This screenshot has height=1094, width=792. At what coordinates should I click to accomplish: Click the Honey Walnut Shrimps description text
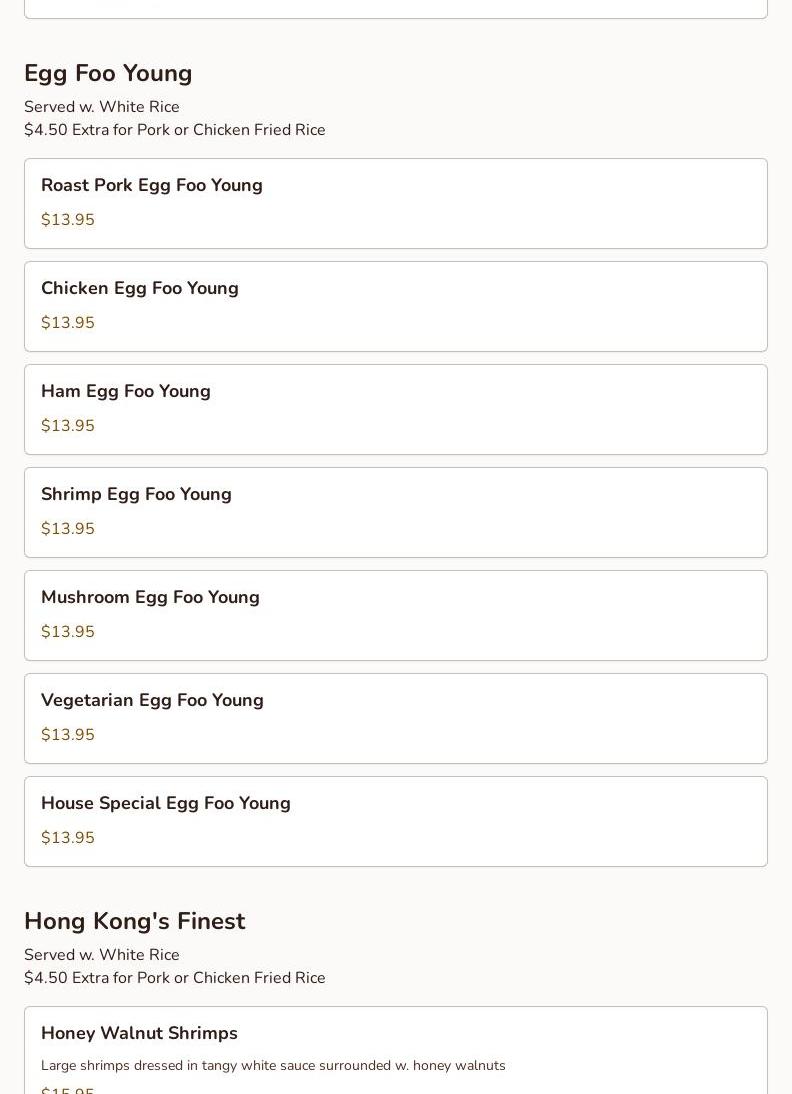(273, 1066)
